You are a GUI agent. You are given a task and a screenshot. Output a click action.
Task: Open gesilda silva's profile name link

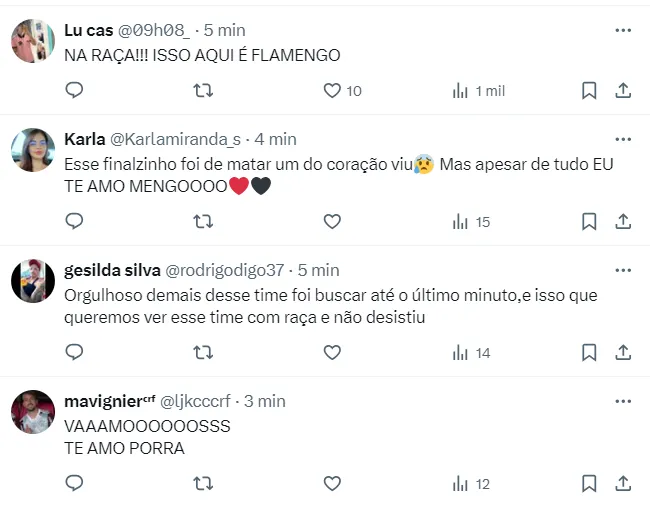click(x=108, y=270)
